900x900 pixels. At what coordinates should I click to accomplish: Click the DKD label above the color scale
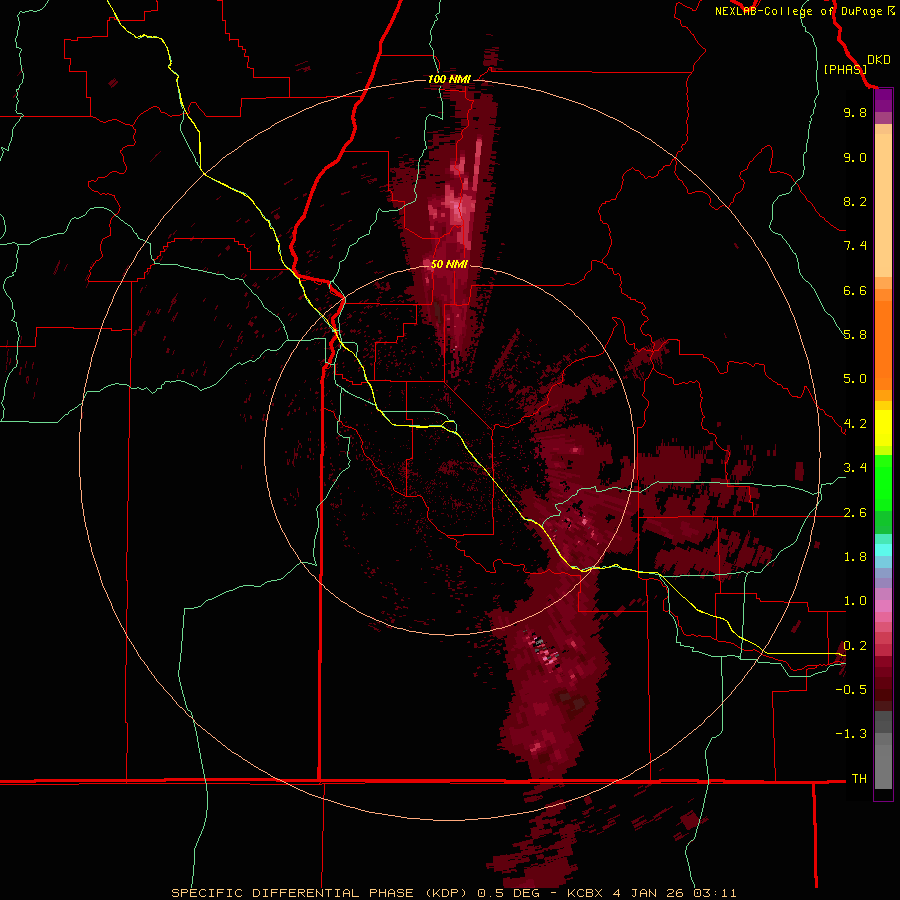point(879,59)
